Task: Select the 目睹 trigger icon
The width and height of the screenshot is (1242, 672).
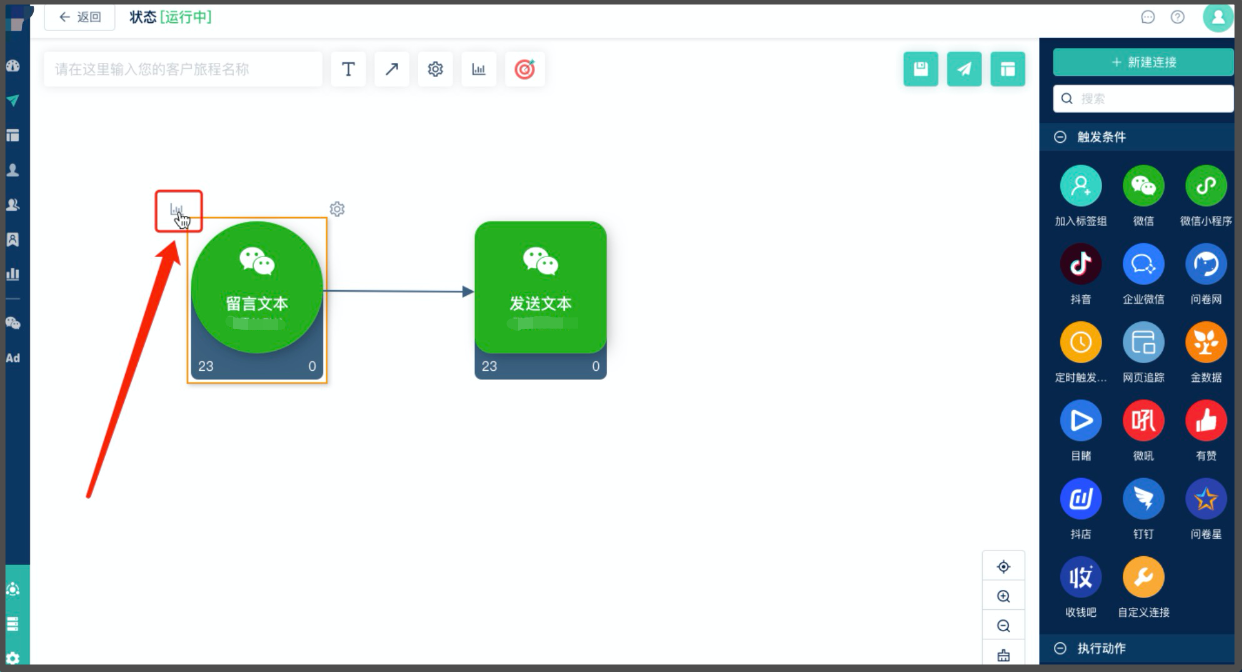Action: click(x=1081, y=421)
